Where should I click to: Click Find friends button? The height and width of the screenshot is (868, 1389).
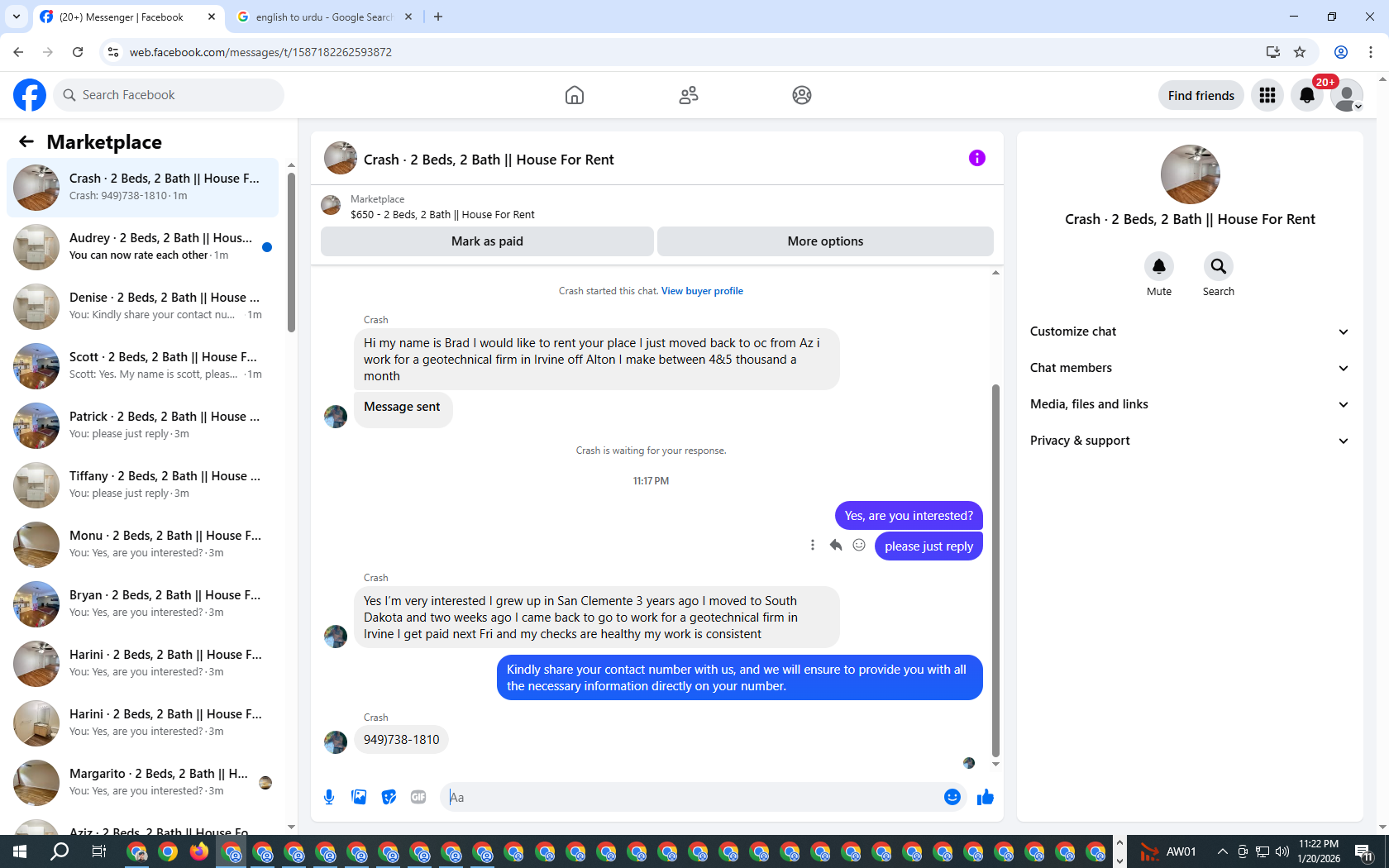pos(1200,95)
